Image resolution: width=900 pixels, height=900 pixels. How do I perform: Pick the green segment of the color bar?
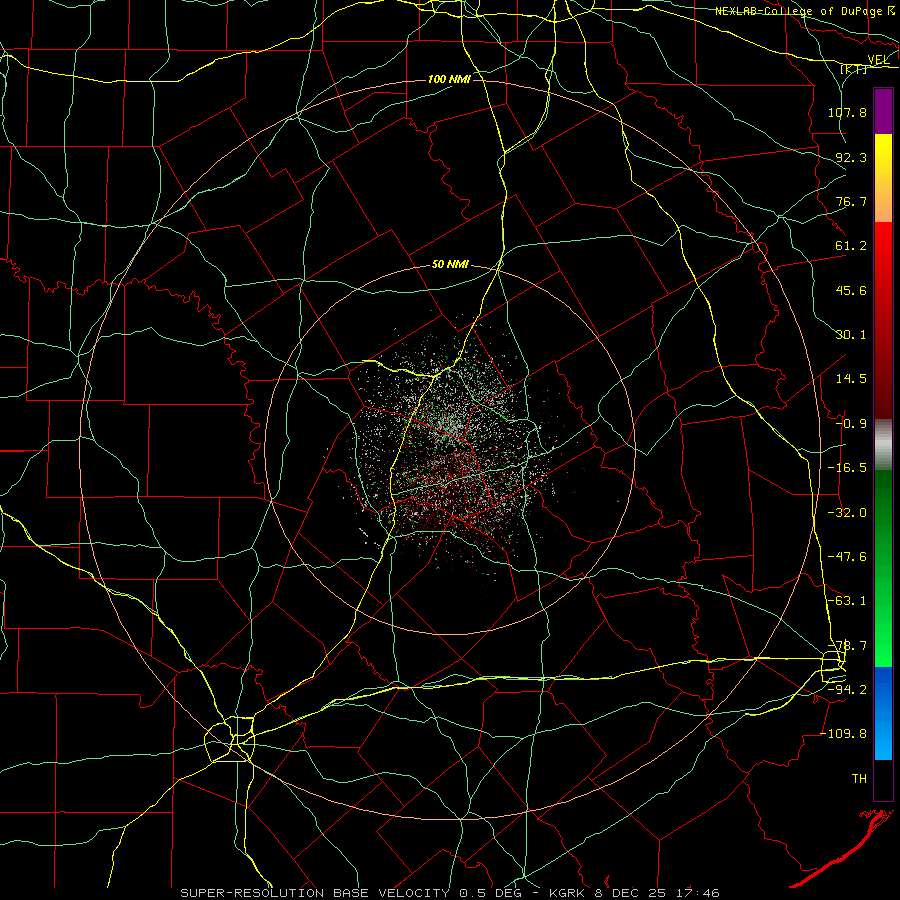[883, 568]
